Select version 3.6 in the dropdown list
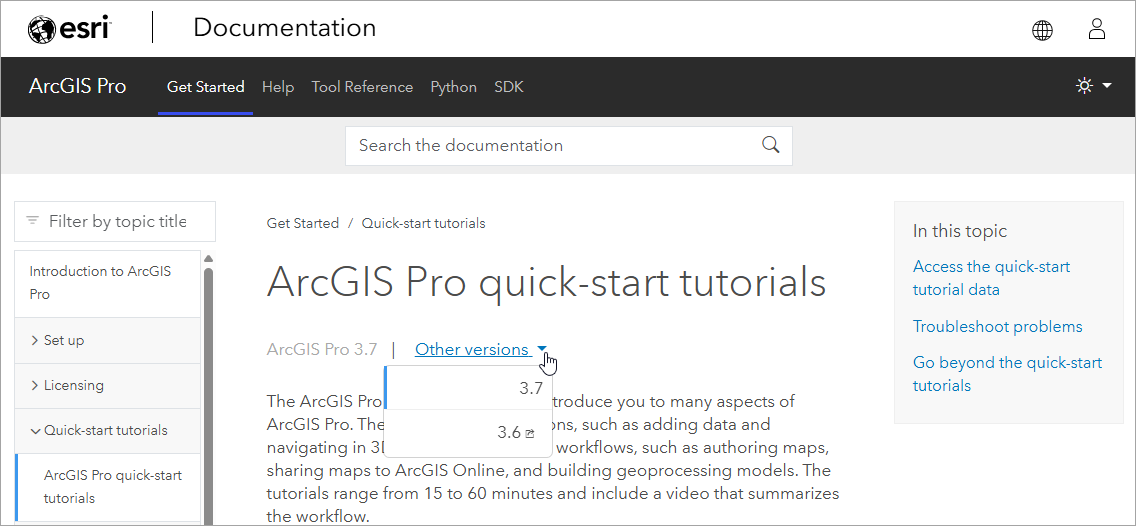Image resolution: width=1136 pixels, height=526 pixels. [x=468, y=433]
